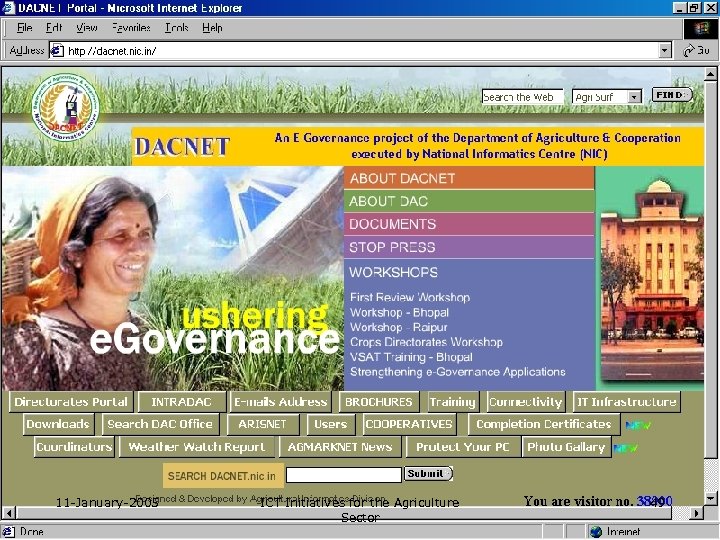Screen dimensions: 720x540
Task: Click the E-mails Address button
Action: click(280, 402)
